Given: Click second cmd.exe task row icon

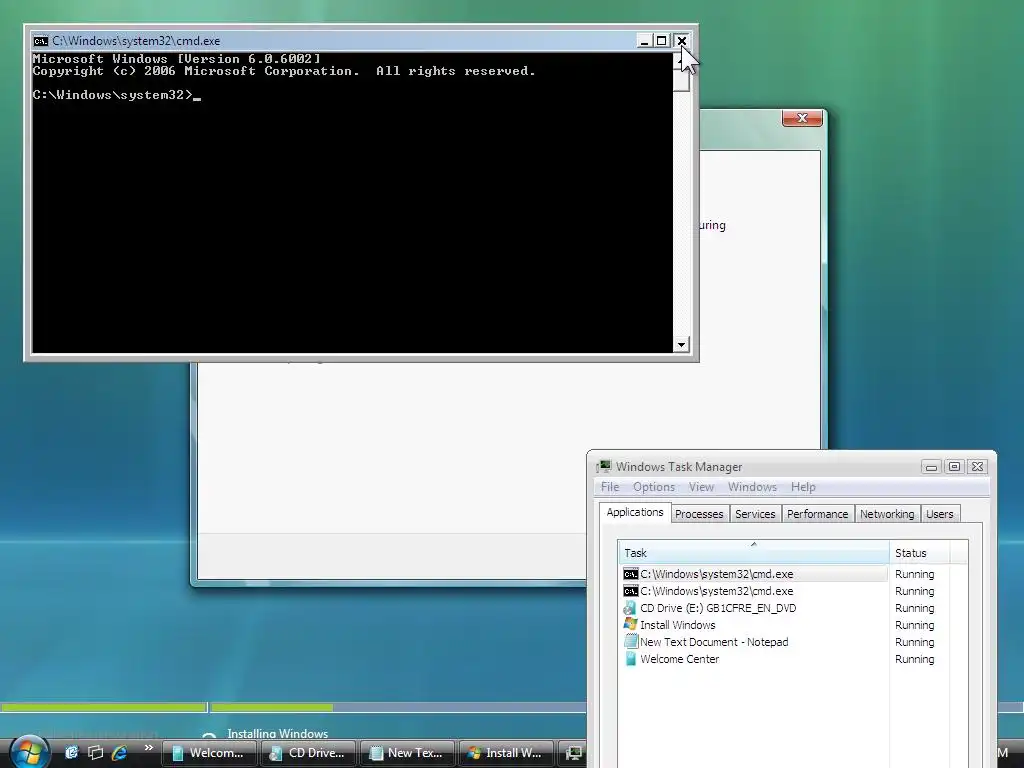Looking at the screenshot, I should 630,591.
